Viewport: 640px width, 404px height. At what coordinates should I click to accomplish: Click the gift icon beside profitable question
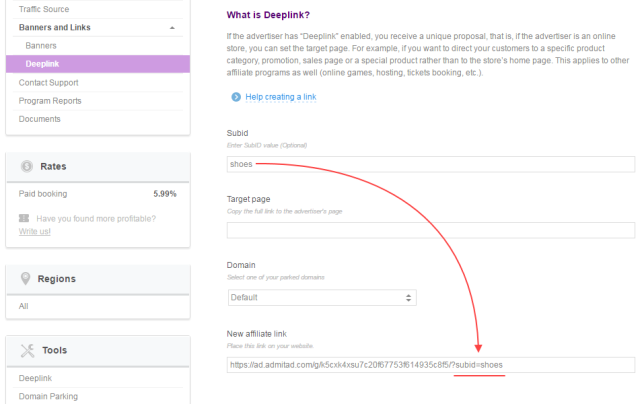point(24,218)
